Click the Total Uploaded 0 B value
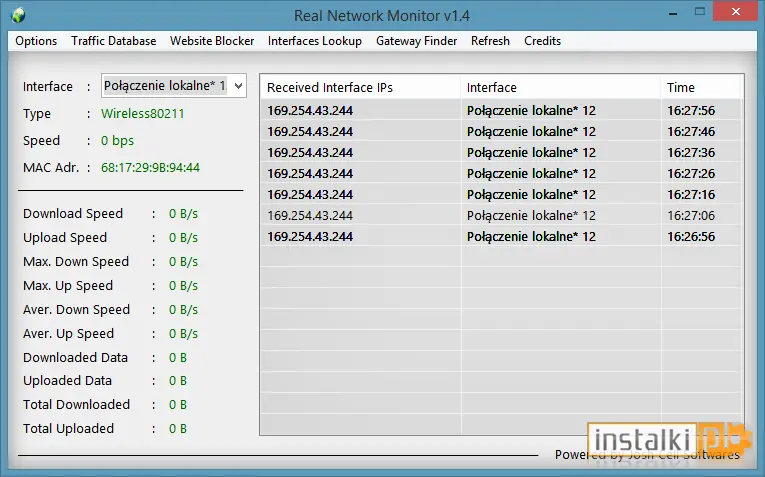765x477 pixels. coord(178,428)
